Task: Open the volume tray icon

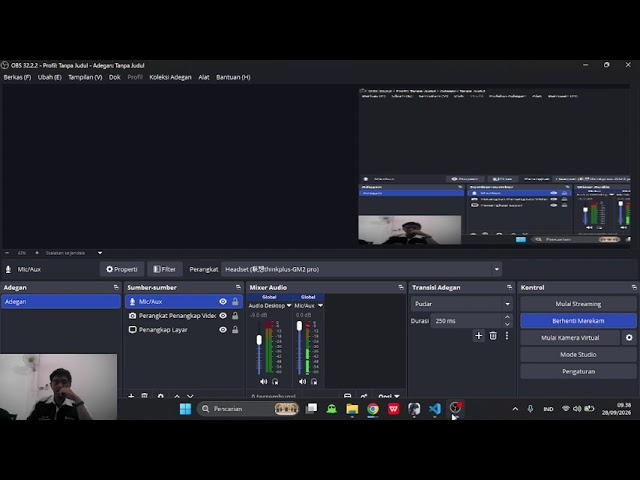Action: coord(577,409)
